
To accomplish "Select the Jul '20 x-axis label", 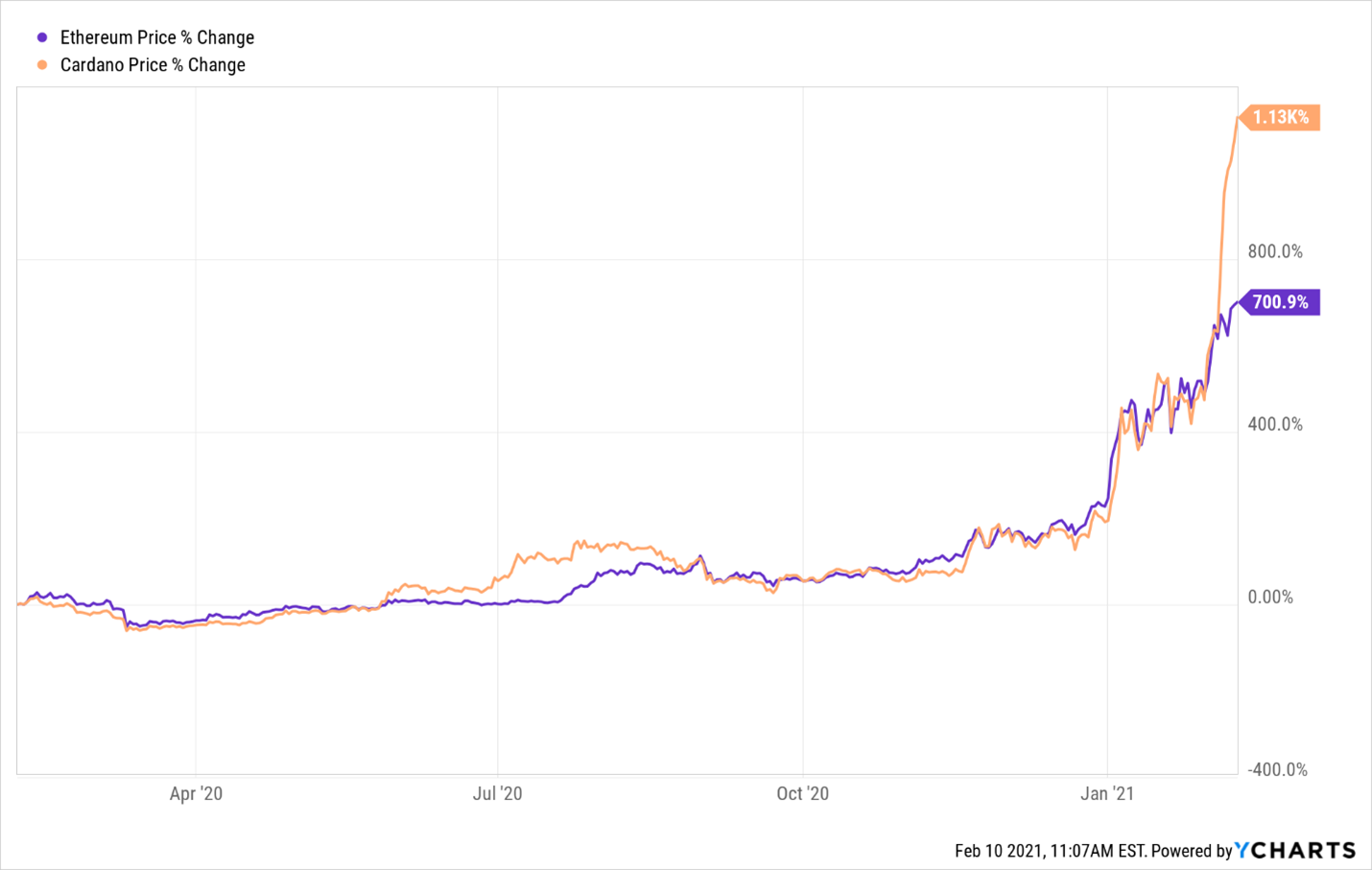I will coord(498,793).
